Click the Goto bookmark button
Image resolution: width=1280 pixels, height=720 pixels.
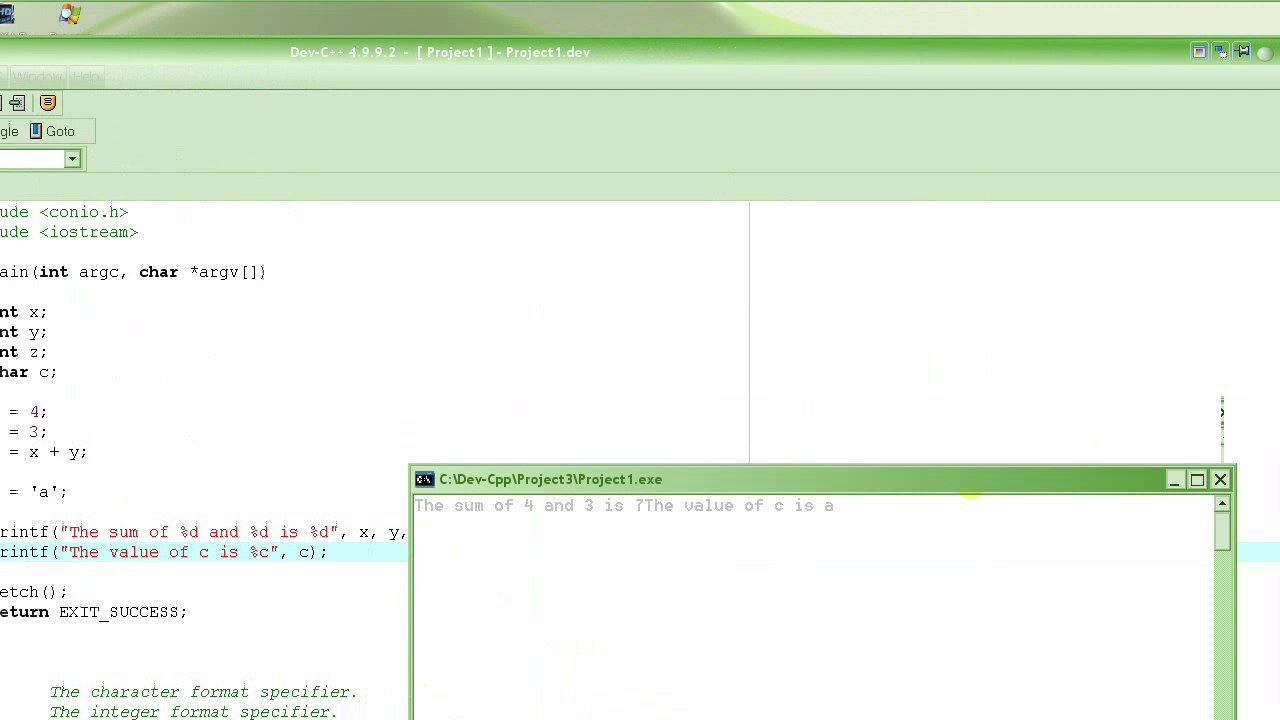tap(52, 131)
